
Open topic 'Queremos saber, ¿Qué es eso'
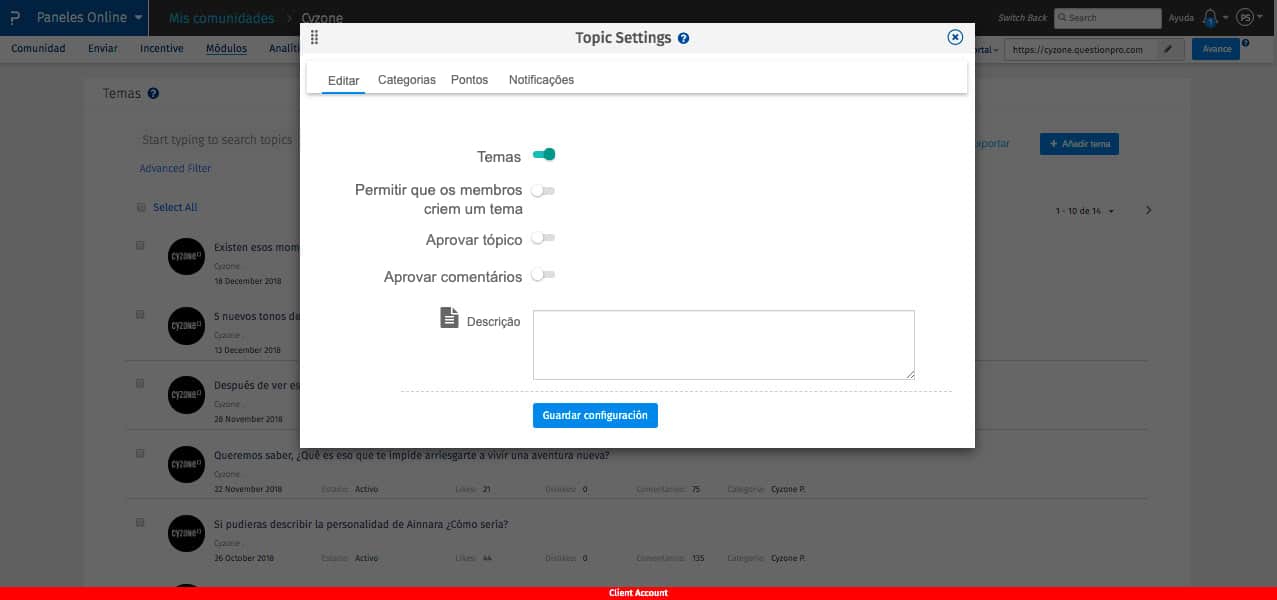point(411,455)
